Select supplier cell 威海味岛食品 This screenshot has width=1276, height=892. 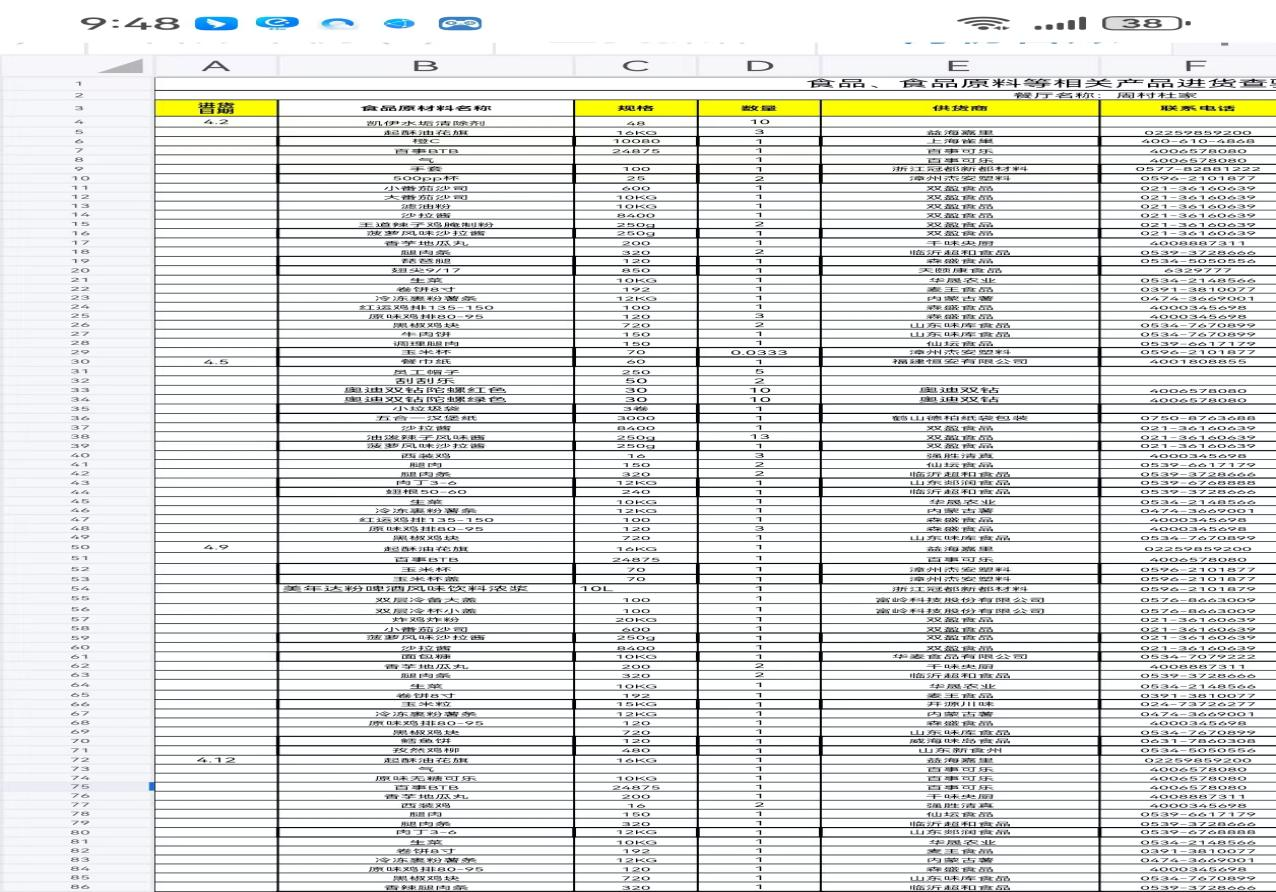(960, 741)
